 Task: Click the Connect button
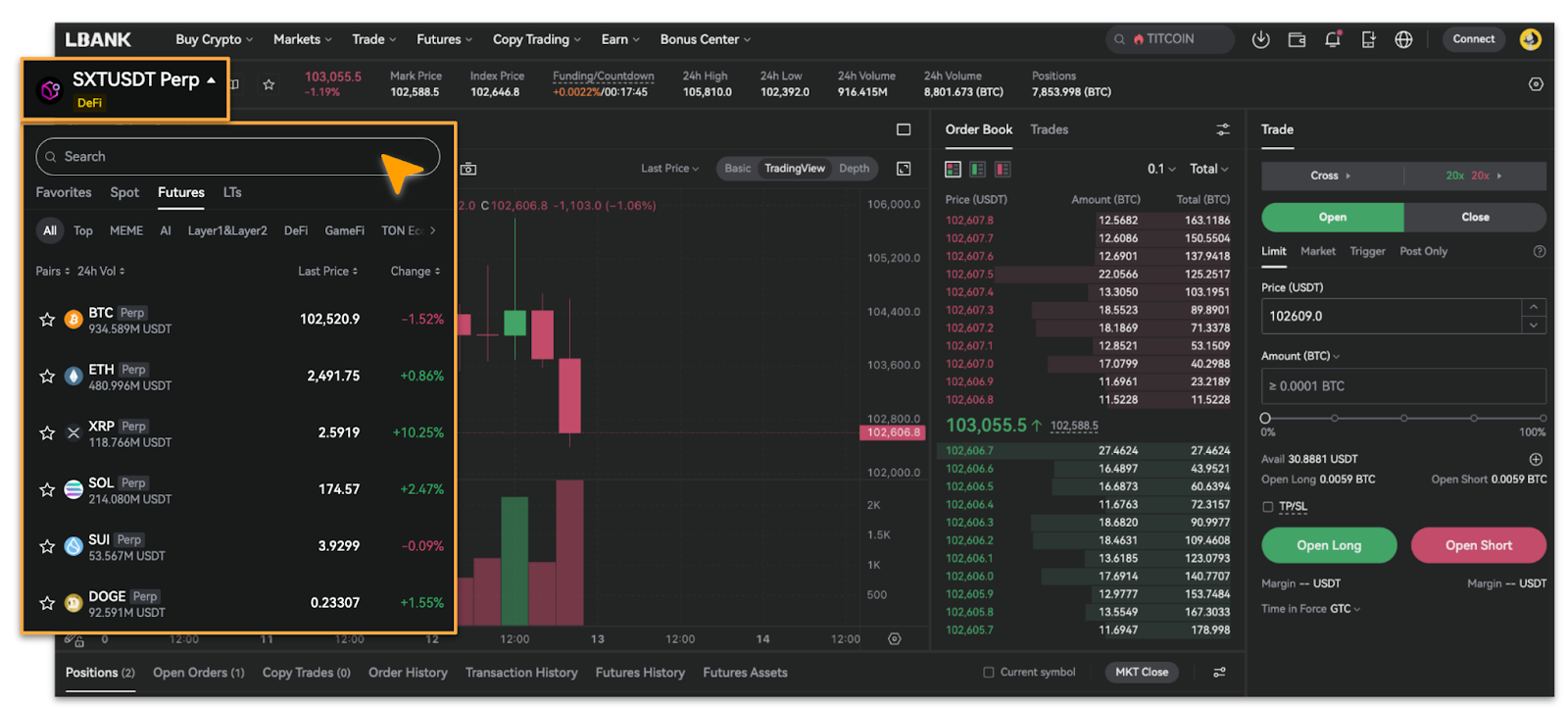1473,39
